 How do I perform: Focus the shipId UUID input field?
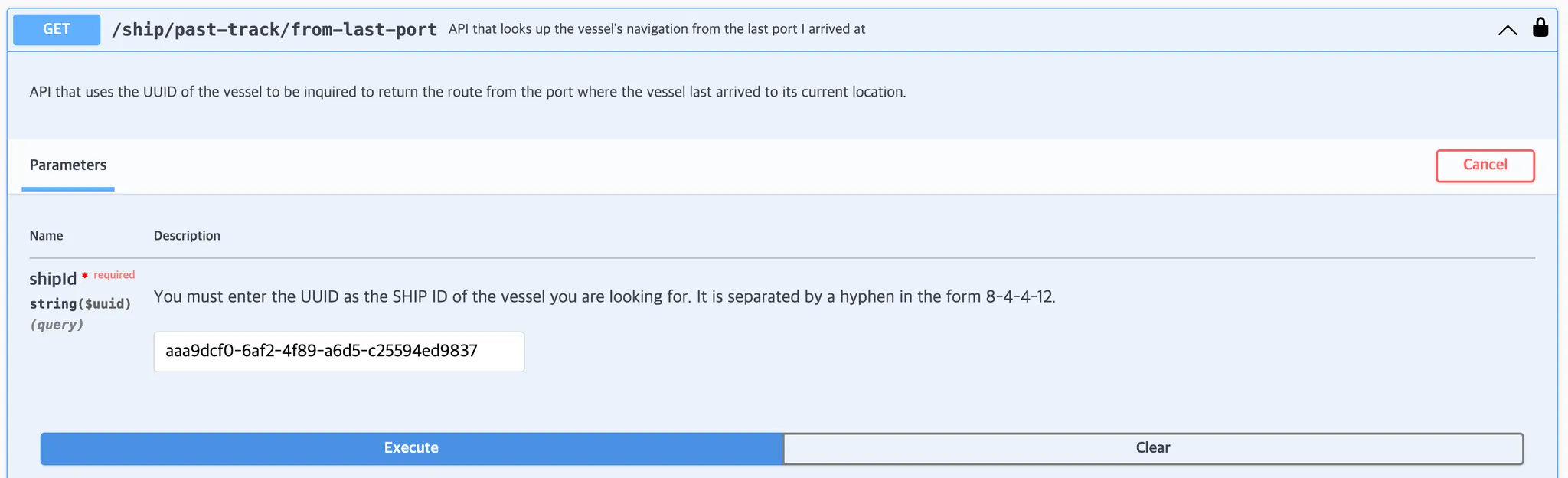click(338, 352)
